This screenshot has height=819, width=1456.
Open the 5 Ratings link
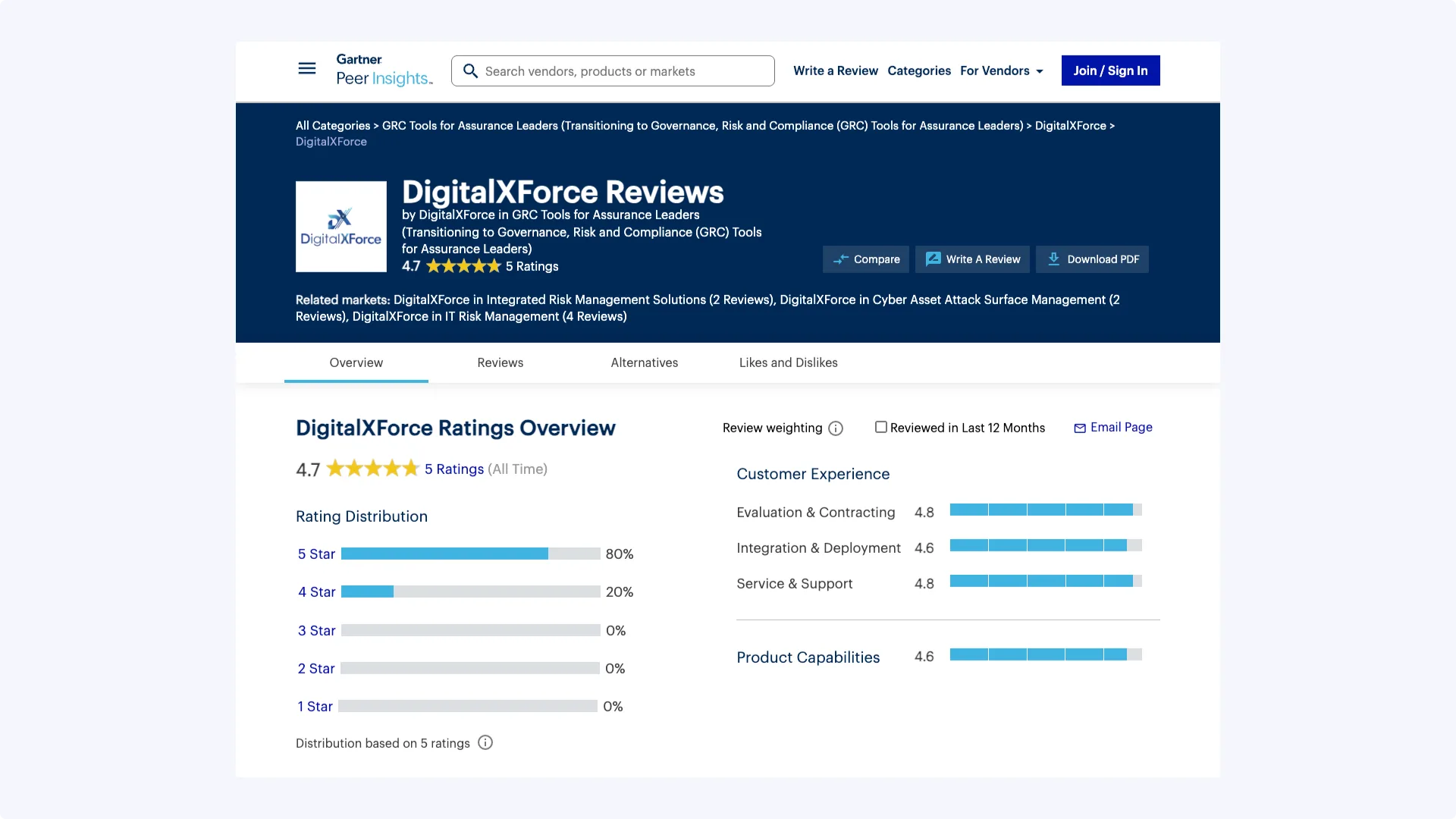pos(453,469)
